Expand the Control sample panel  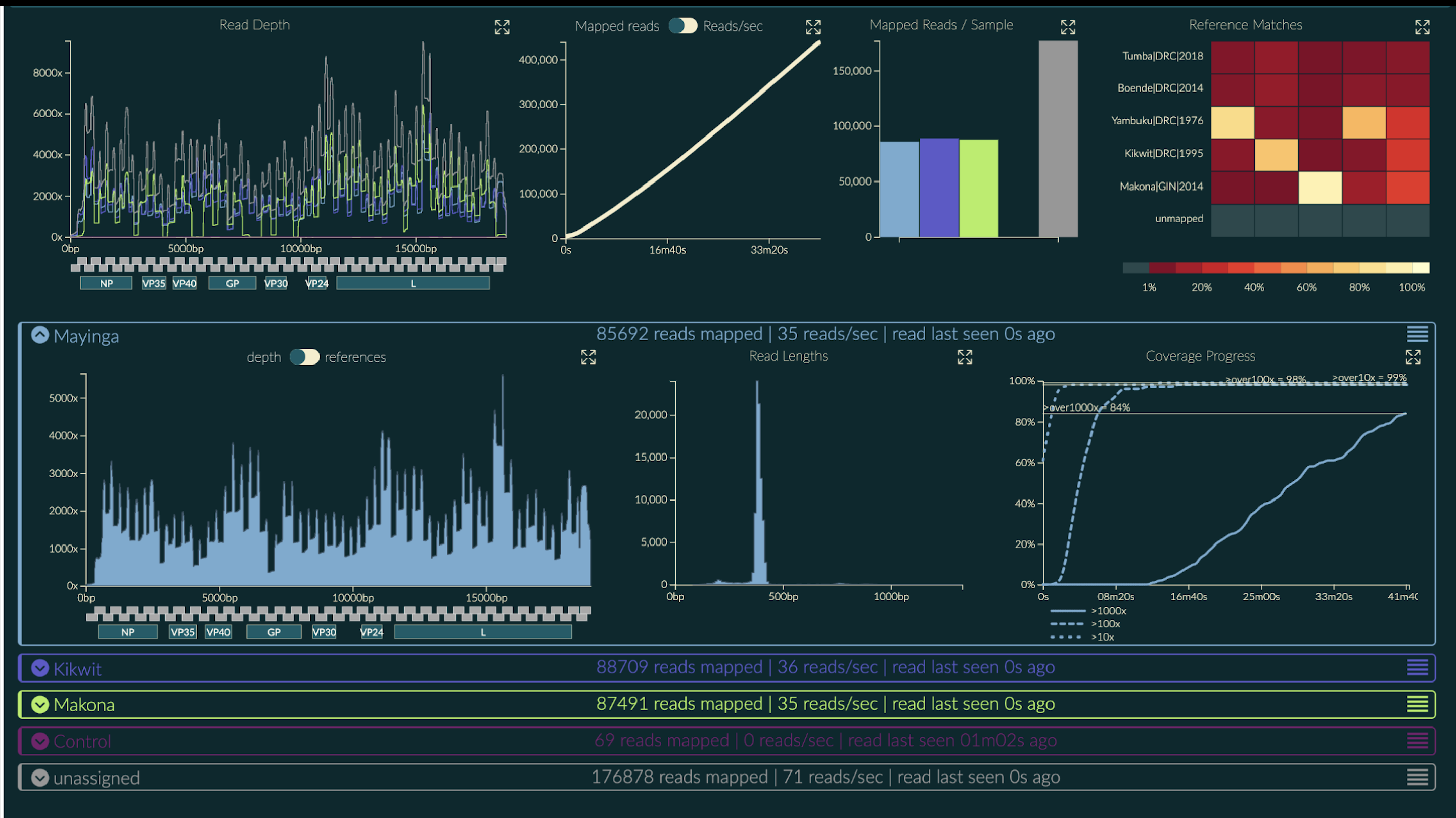(39, 741)
